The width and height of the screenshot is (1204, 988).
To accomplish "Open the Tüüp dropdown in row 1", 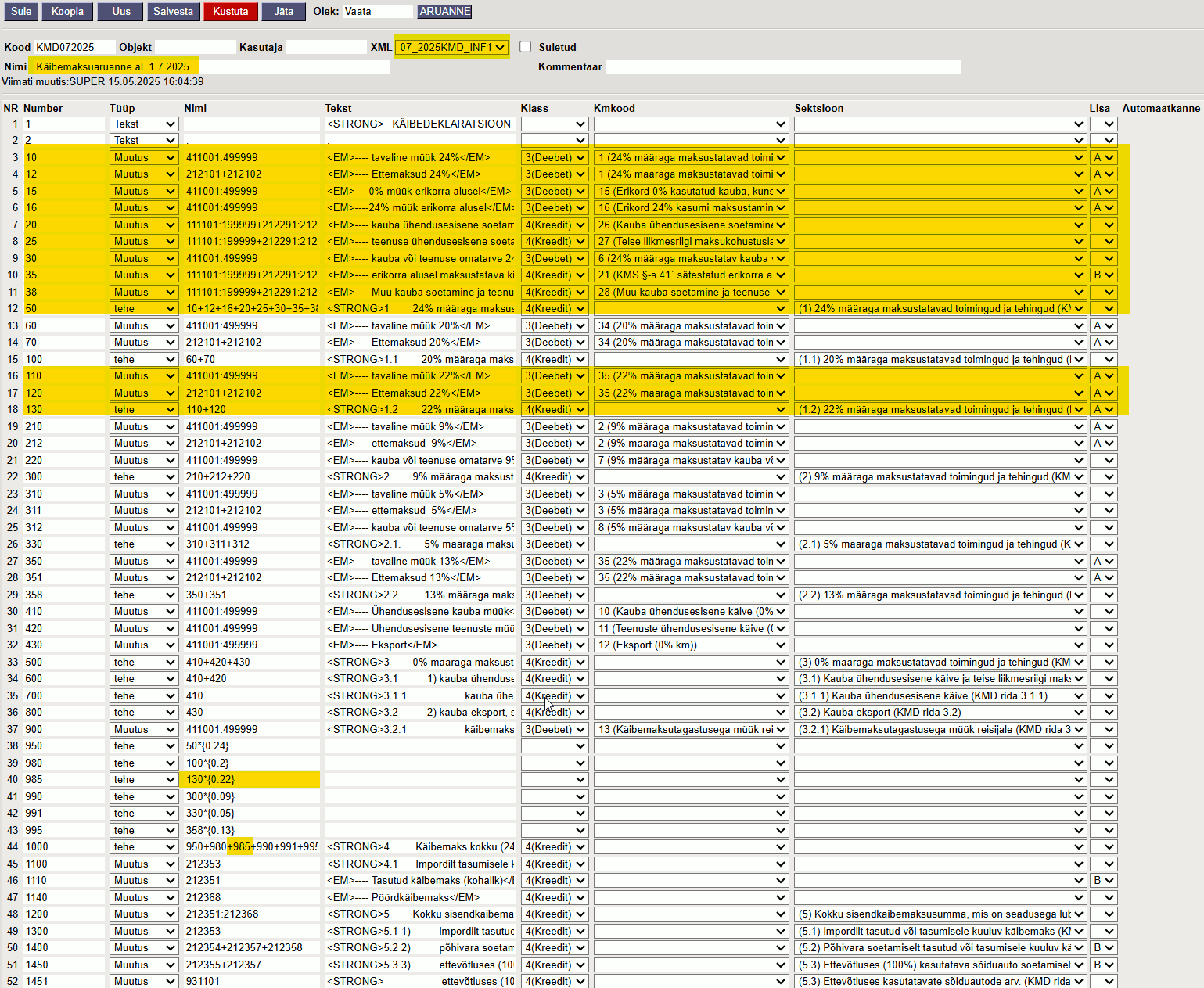I will [x=144, y=124].
